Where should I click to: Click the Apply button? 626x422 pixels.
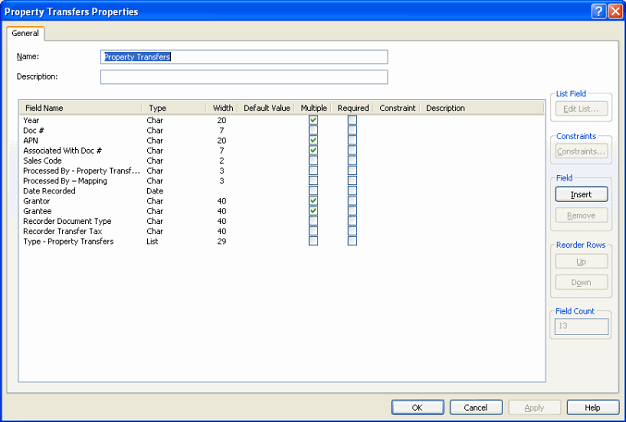(x=535, y=408)
